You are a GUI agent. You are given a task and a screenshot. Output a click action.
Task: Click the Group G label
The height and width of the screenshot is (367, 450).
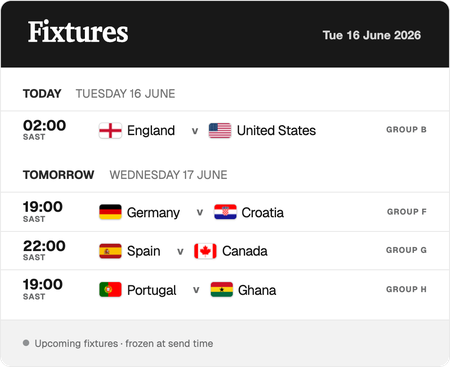[406, 250]
